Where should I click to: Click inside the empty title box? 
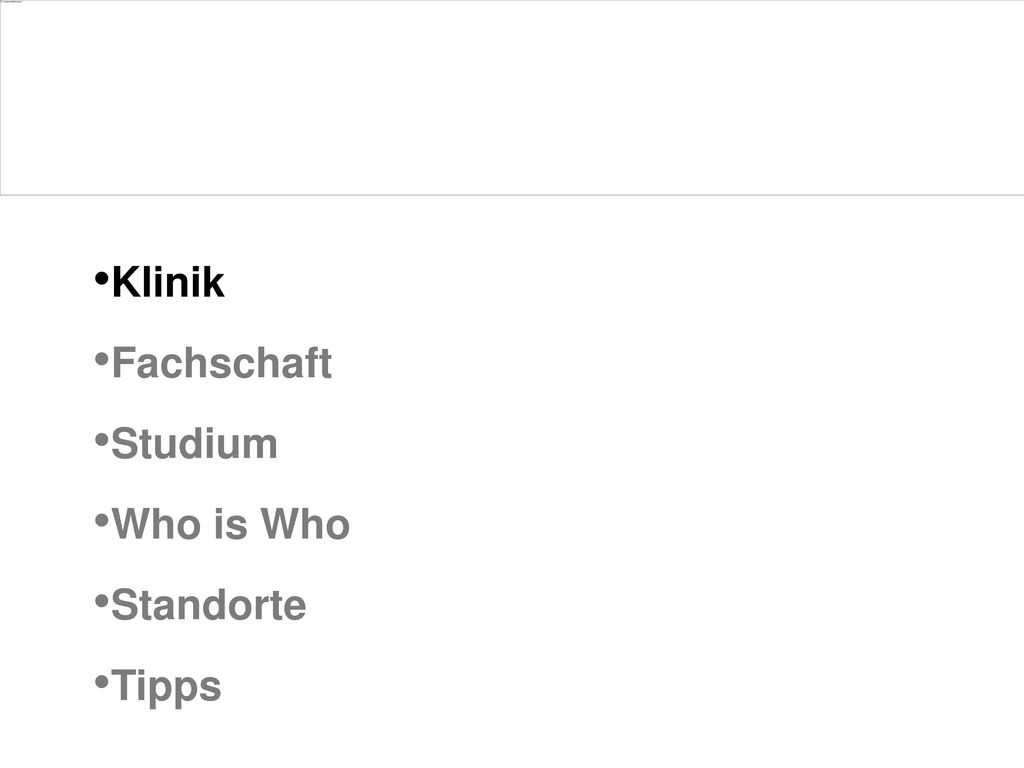click(x=512, y=98)
